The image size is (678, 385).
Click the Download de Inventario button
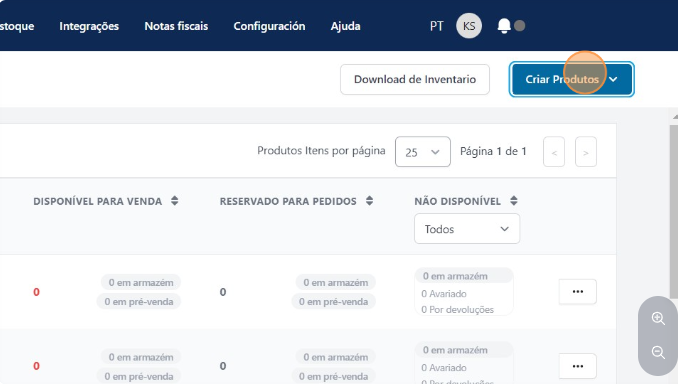(x=415, y=79)
